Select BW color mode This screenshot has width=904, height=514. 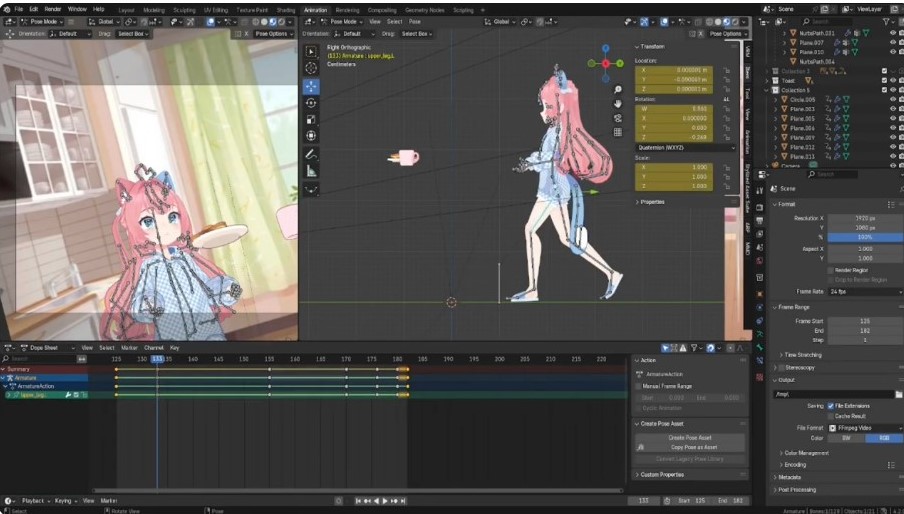[846, 439]
